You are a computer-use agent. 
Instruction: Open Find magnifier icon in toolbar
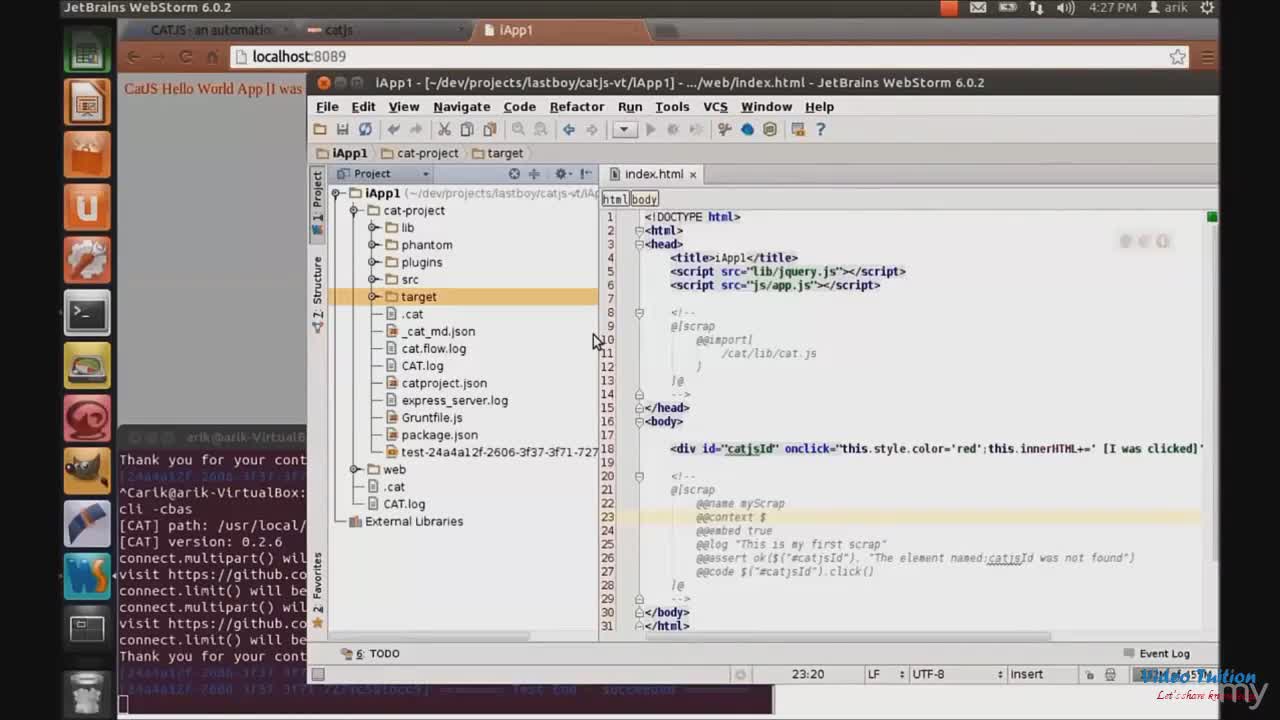coord(518,129)
